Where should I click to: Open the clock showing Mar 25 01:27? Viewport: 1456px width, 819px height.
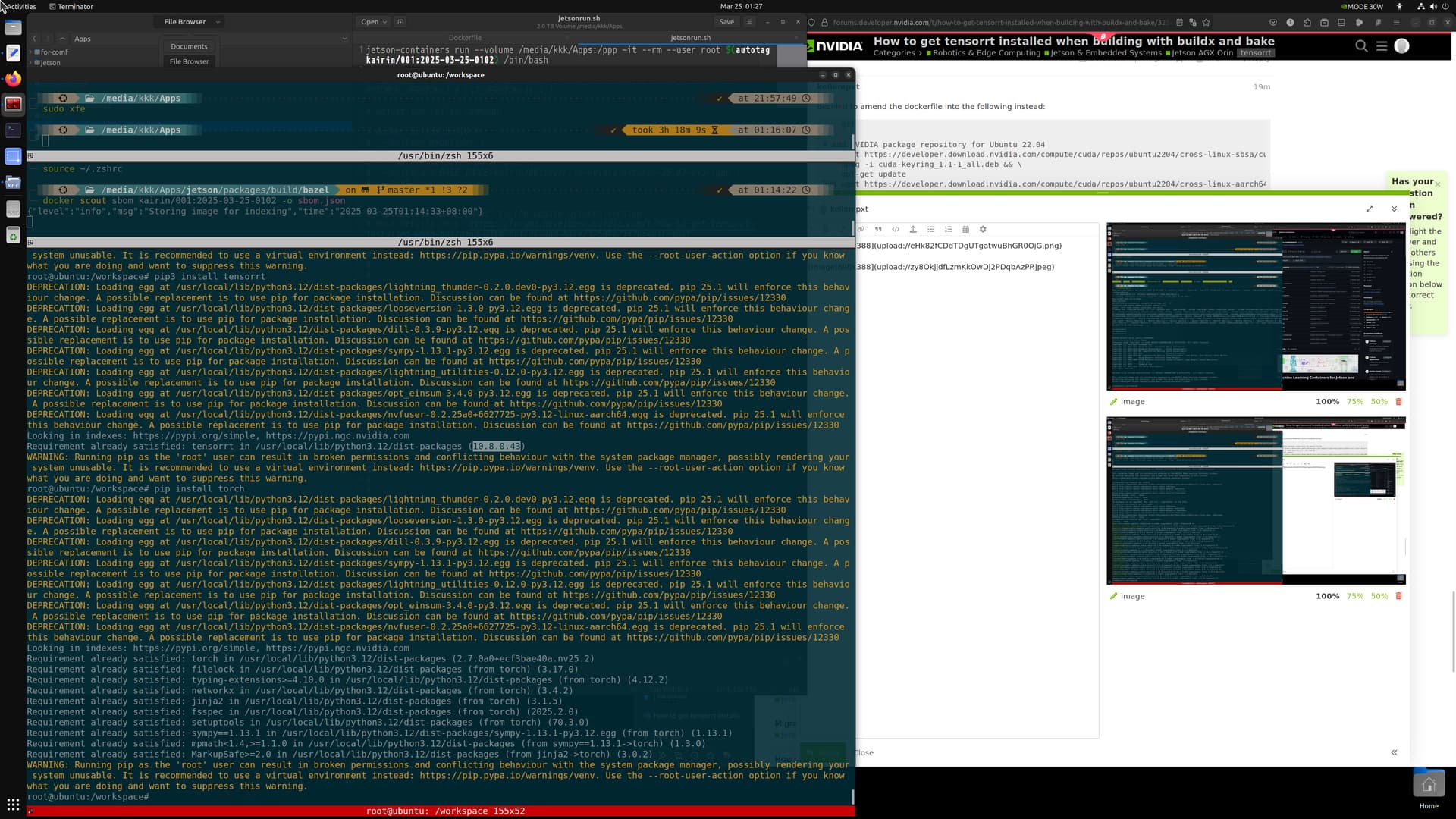(x=741, y=6)
